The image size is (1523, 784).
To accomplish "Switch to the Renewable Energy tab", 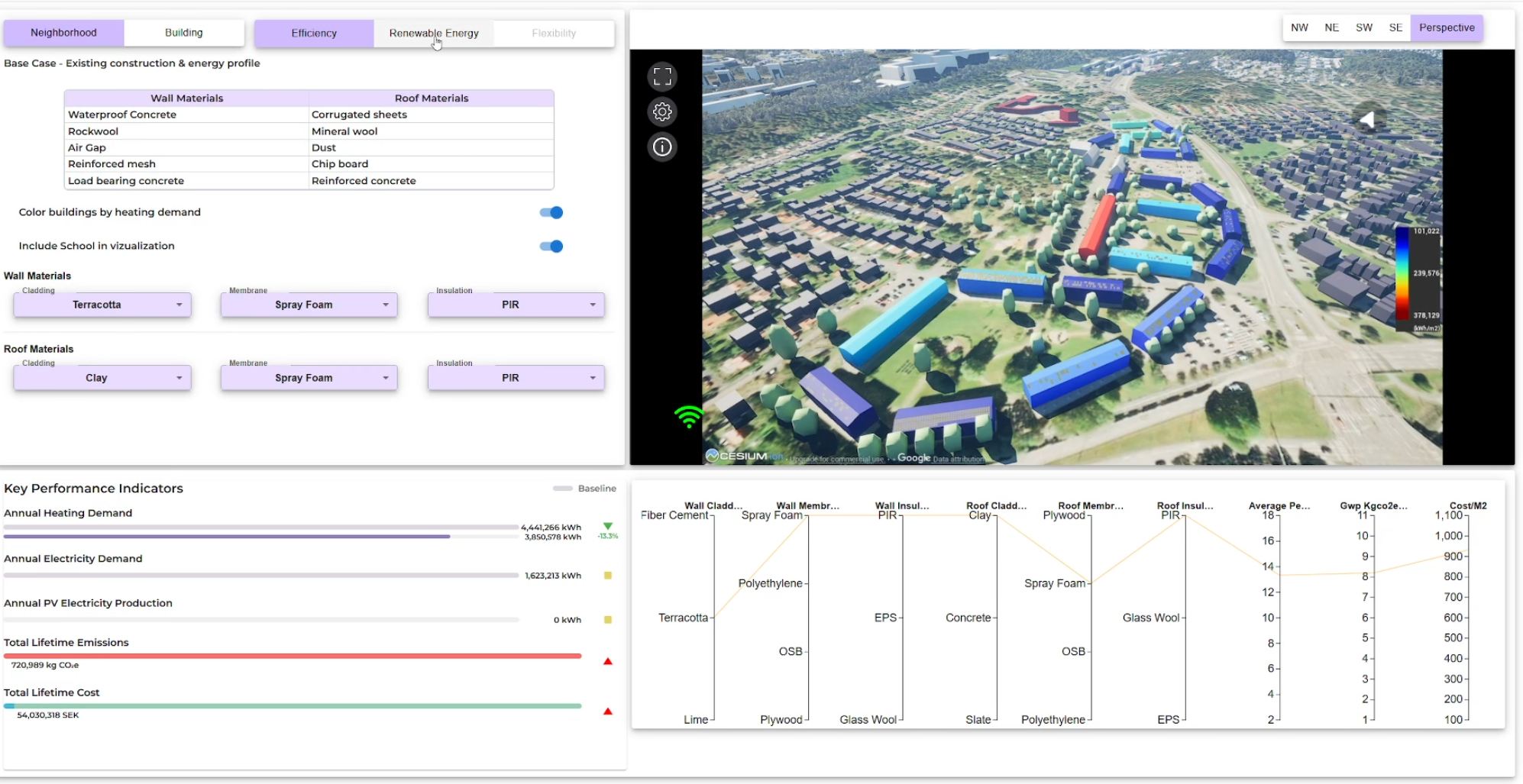I will point(434,34).
